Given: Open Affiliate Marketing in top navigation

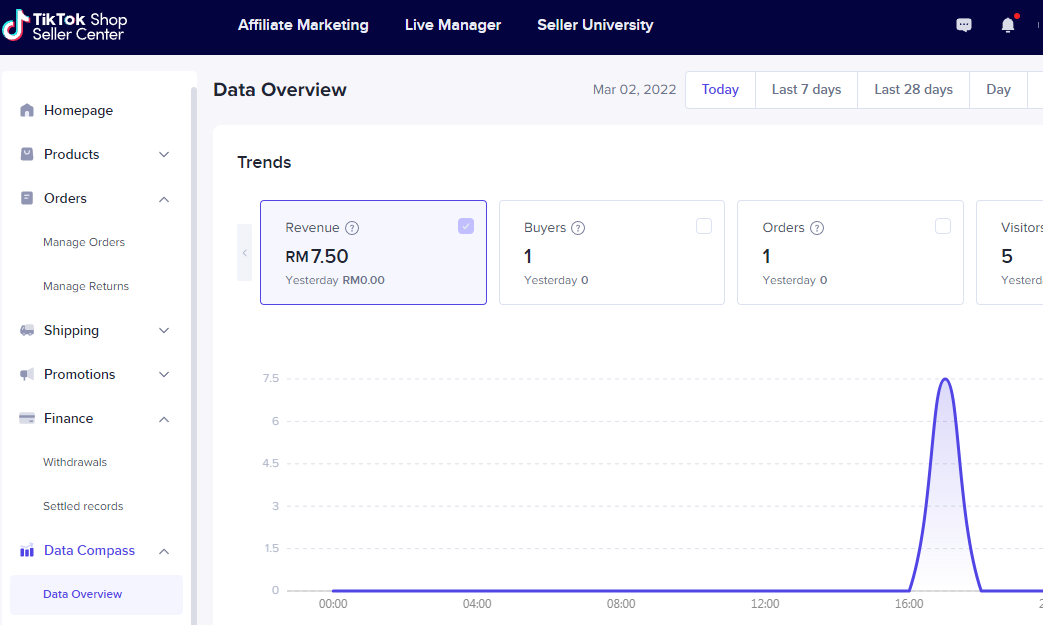Looking at the screenshot, I should (x=303, y=25).
